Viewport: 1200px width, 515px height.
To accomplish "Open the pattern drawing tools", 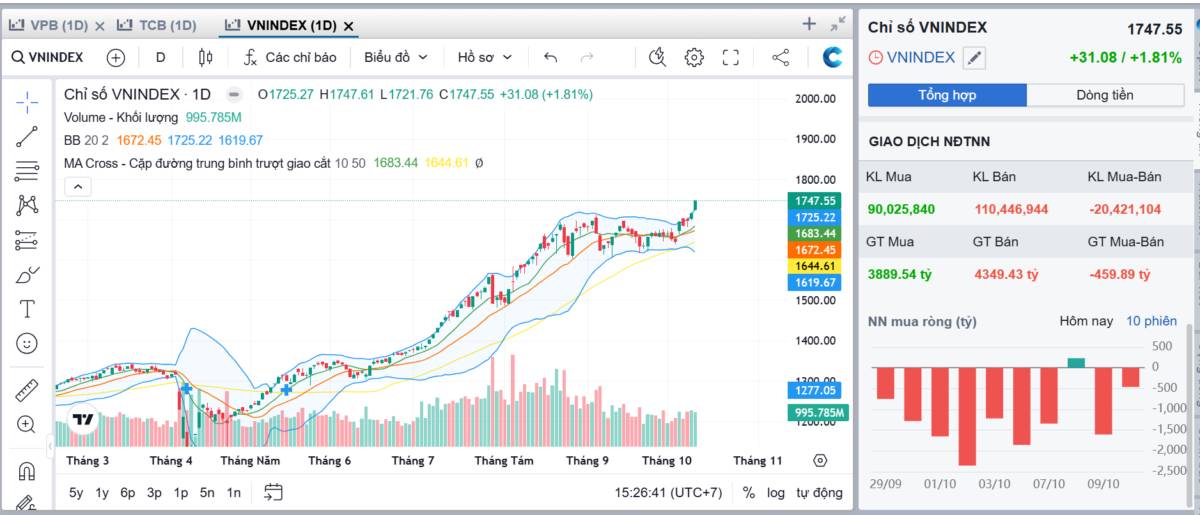I will pyautogui.click(x=27, y=205).
